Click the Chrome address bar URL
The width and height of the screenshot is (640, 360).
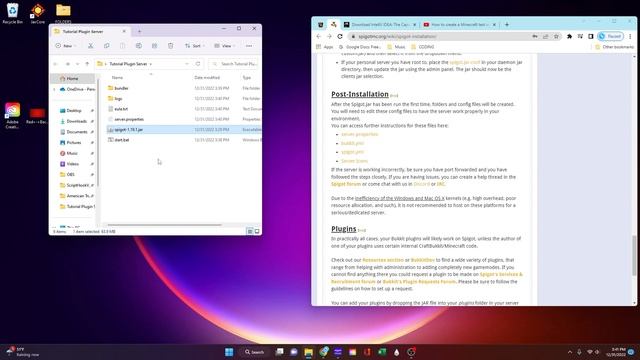coord(397,36)
